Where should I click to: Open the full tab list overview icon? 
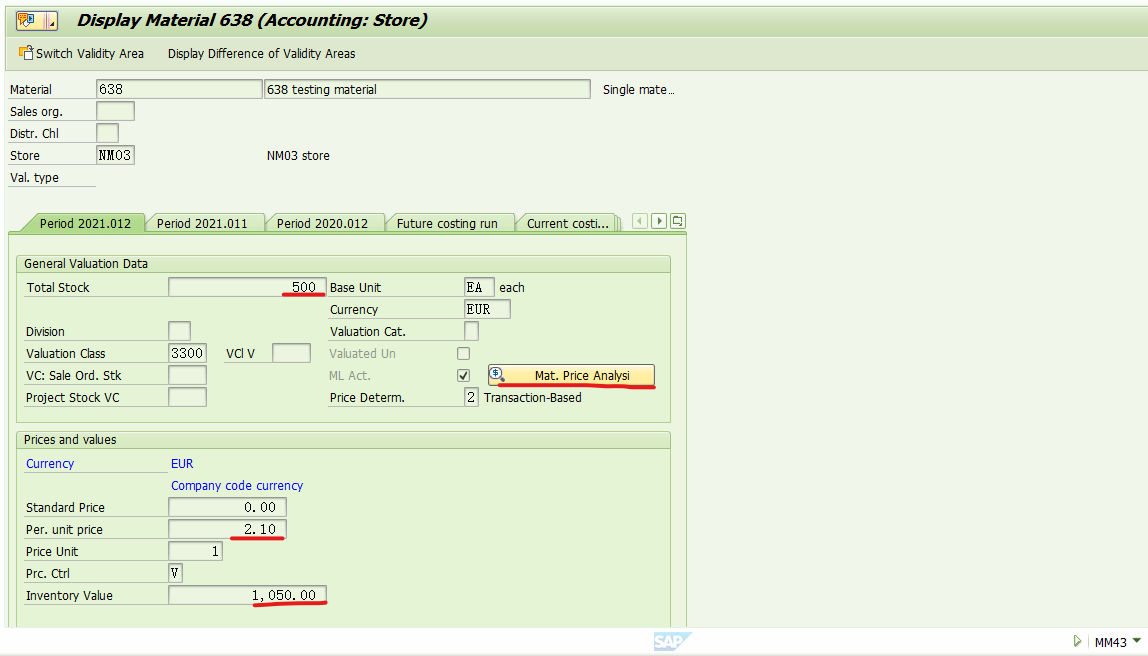(x=677, y=220)
